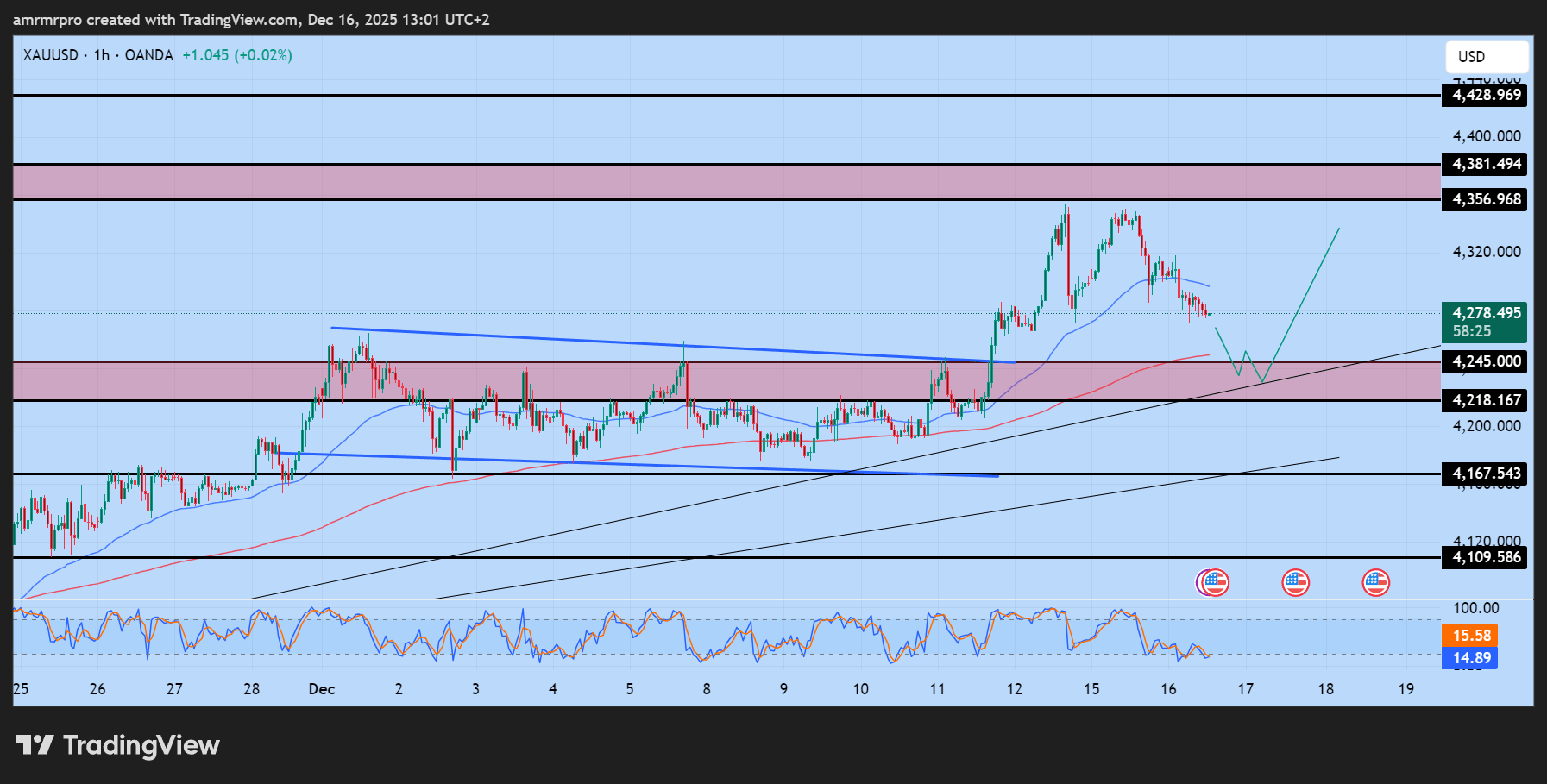Click the XAUUSD symbol name
The height and width of the screenshot is (784, 1547).
(x=50, y=55)
